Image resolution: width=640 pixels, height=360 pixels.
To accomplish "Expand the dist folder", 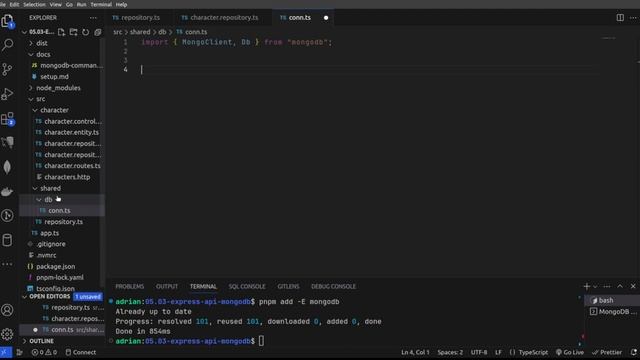I will point(42,43).
